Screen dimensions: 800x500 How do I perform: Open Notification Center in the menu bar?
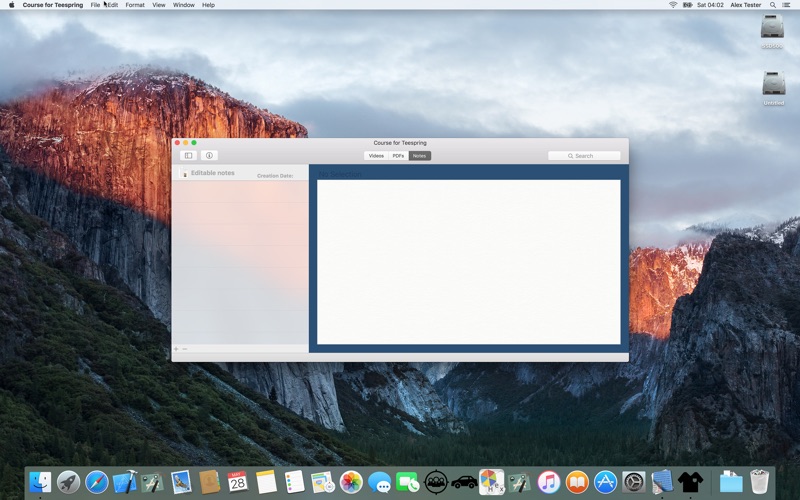click(789, 5)
